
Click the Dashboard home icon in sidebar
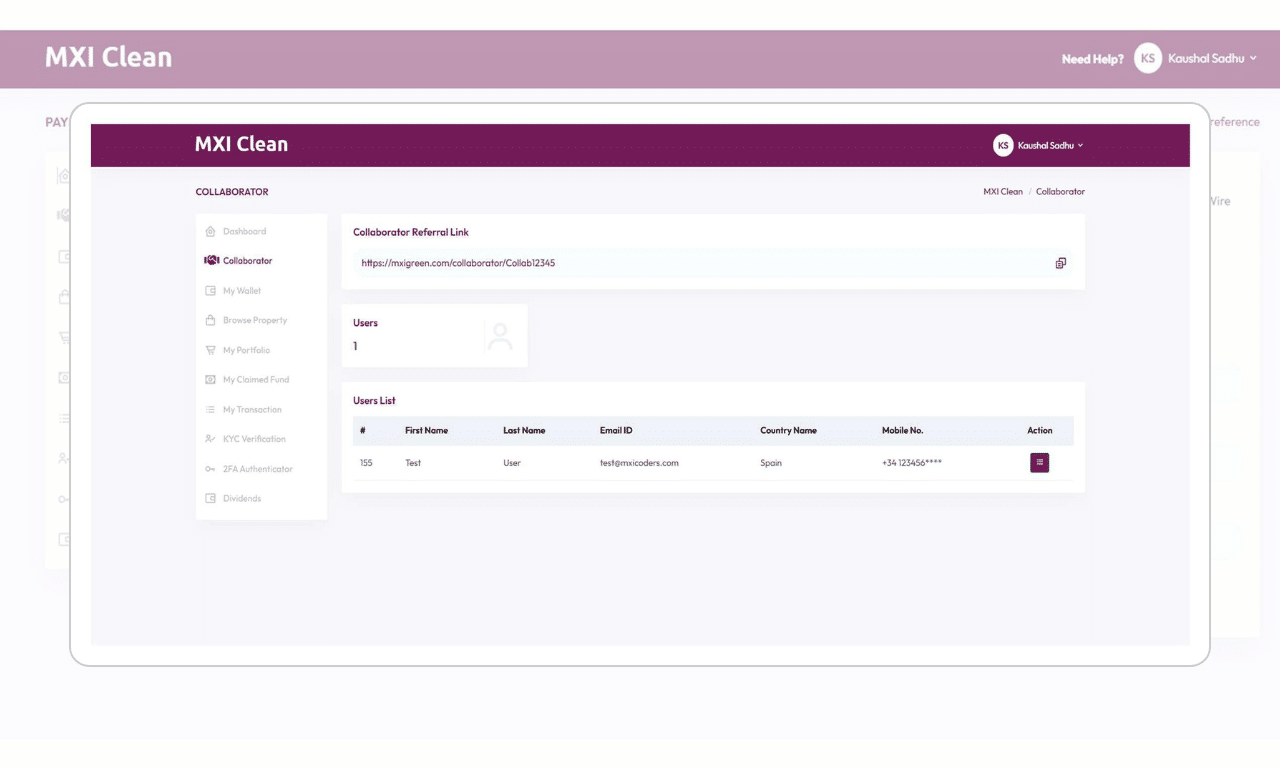pos(210,232)
